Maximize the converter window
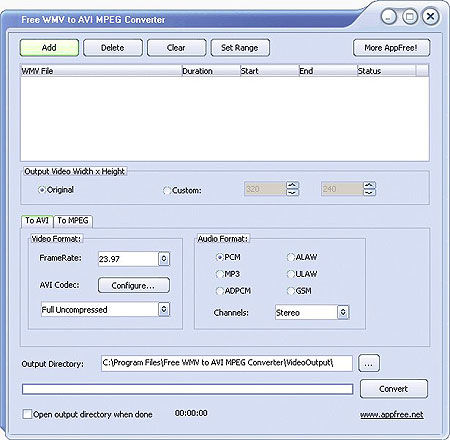450x440 pixels. (x=410, y=16)
